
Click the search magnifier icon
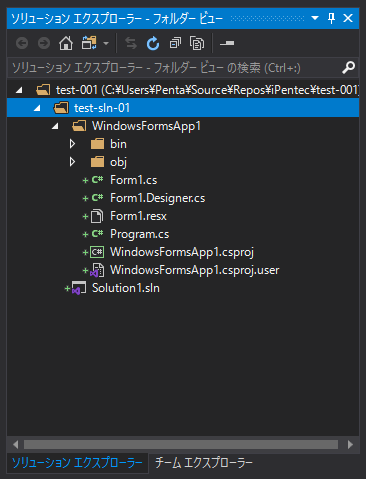tap(348, 68)
